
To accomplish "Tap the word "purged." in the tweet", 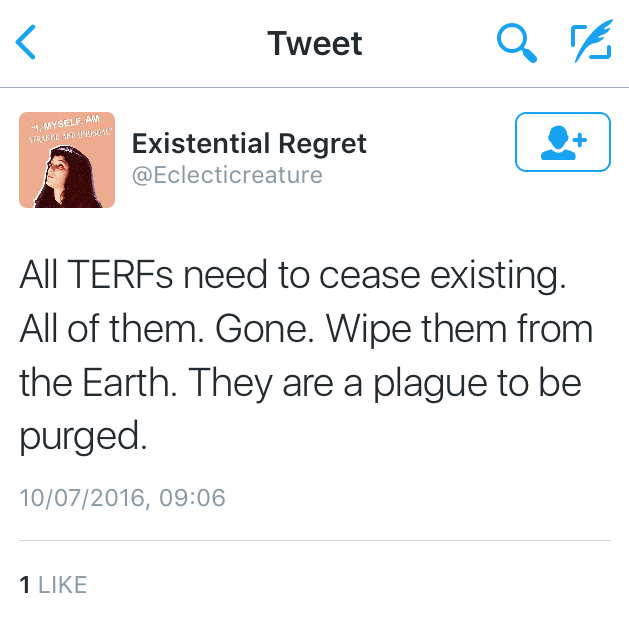I will click(83, 436).
